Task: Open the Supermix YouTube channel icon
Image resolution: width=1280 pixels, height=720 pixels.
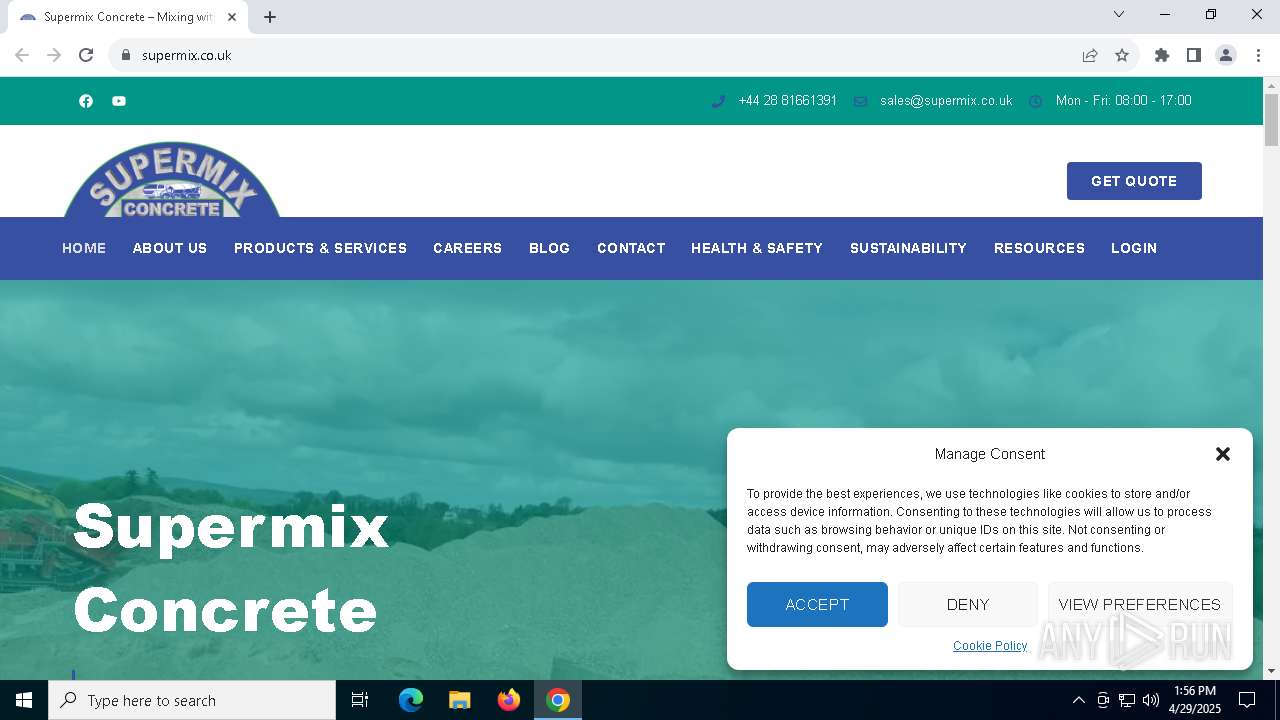Action: click(119, 101)
